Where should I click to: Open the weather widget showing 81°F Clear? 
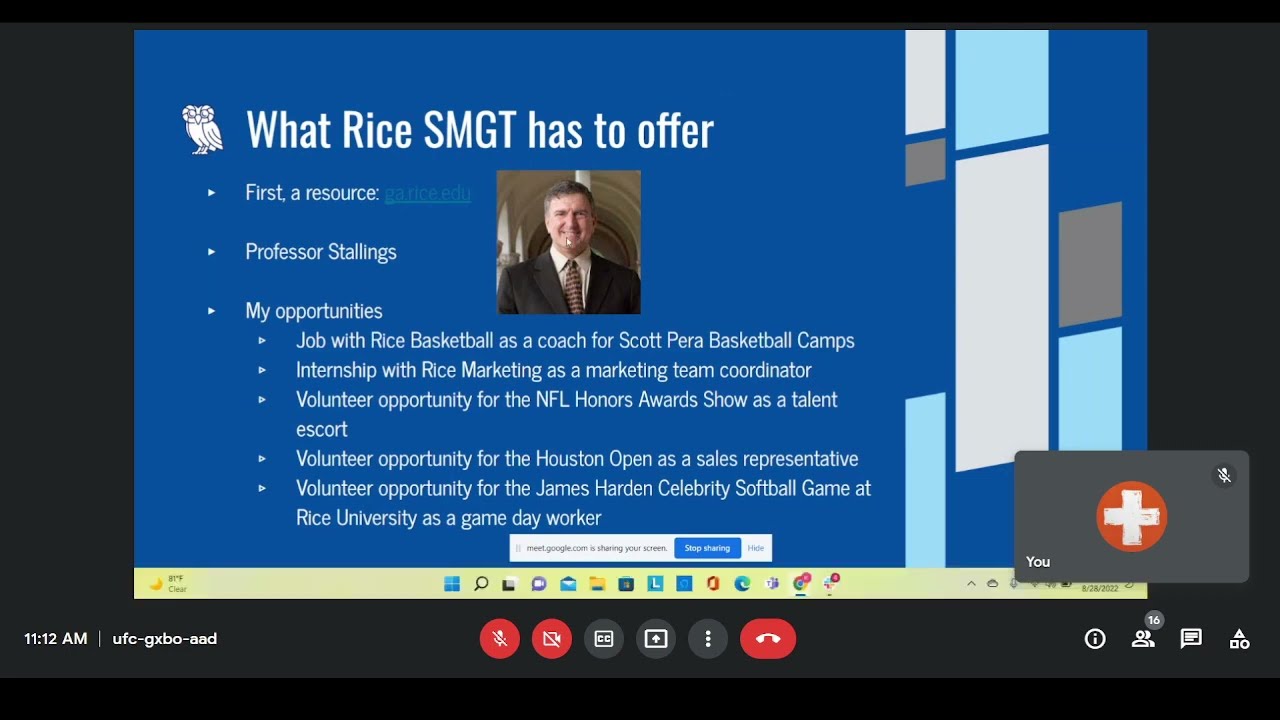coord(168,584)
